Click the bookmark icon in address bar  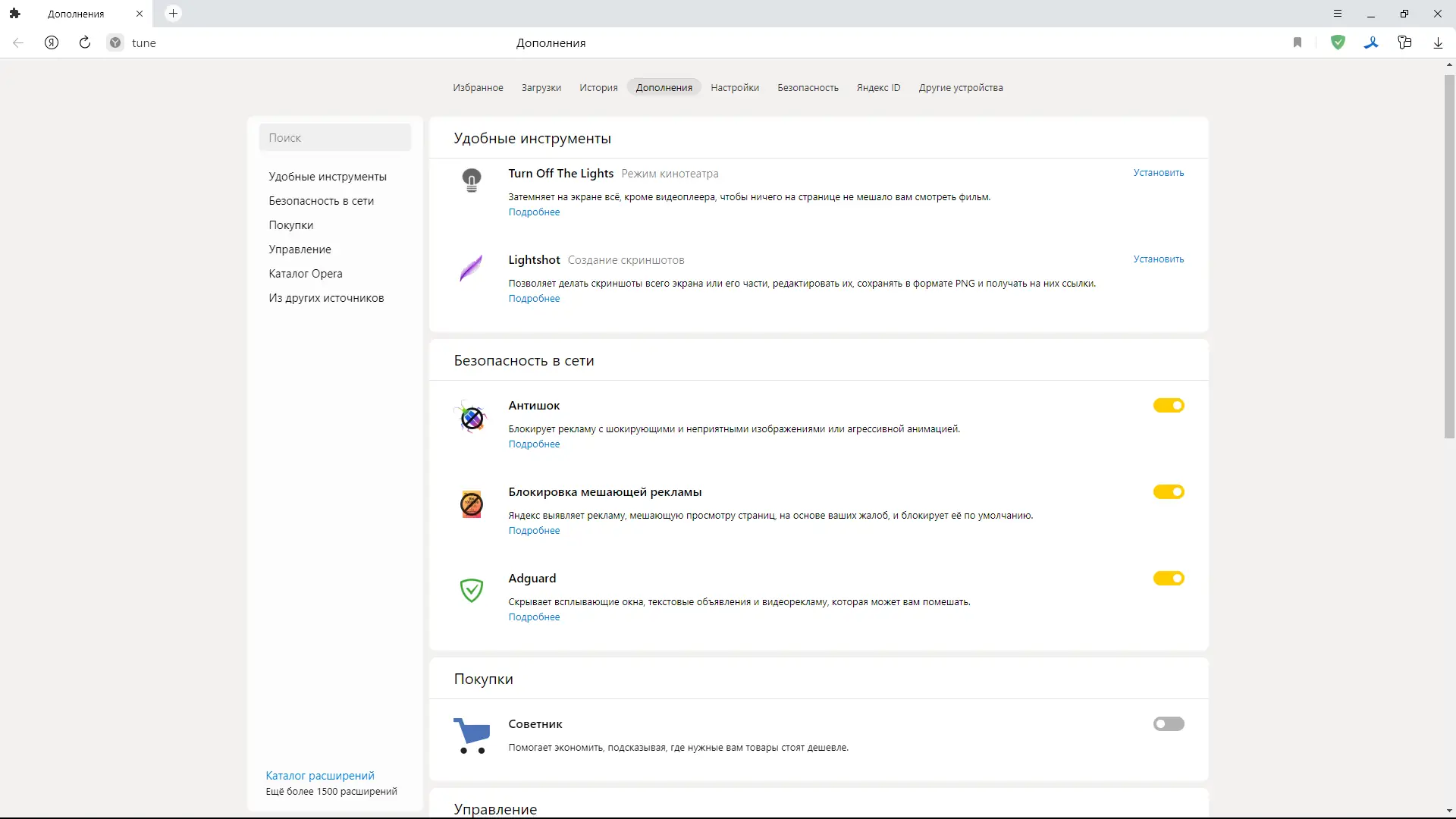1298,43
